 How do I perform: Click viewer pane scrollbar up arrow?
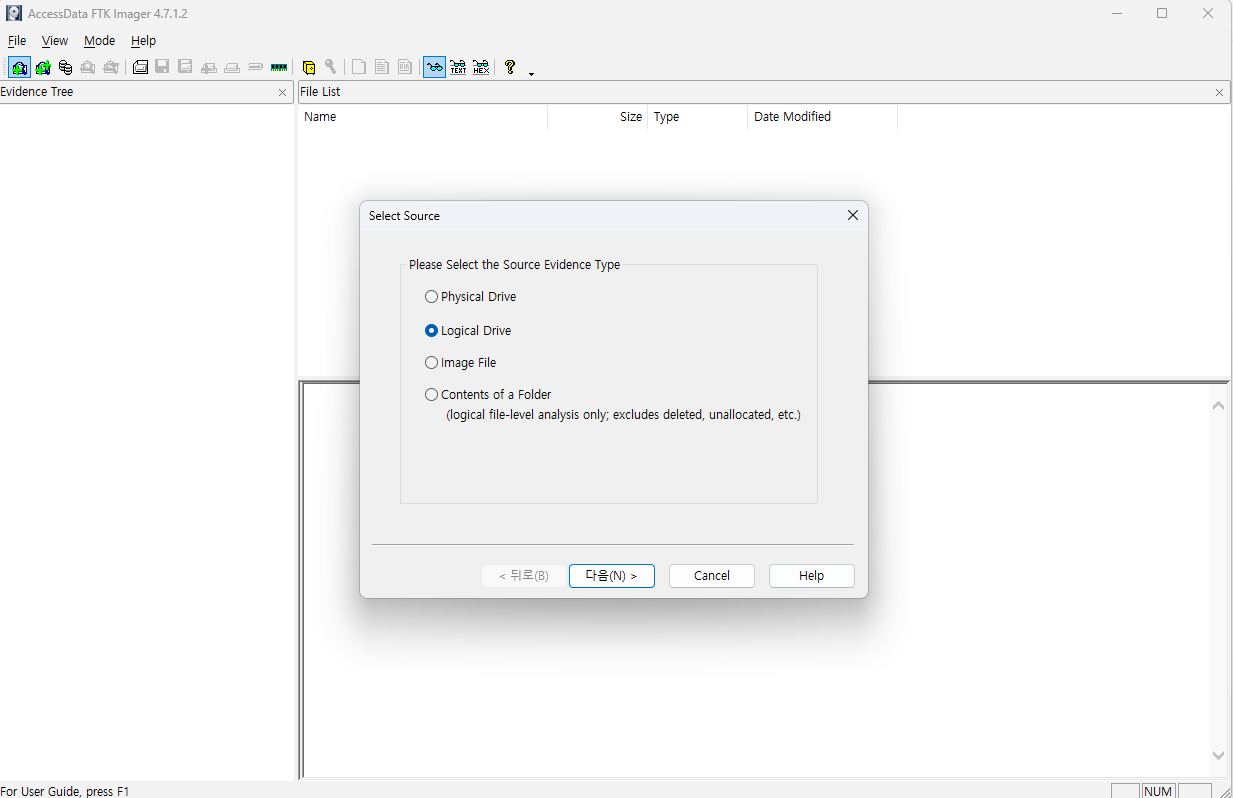pyautogui.click(x=1218, y=406)
